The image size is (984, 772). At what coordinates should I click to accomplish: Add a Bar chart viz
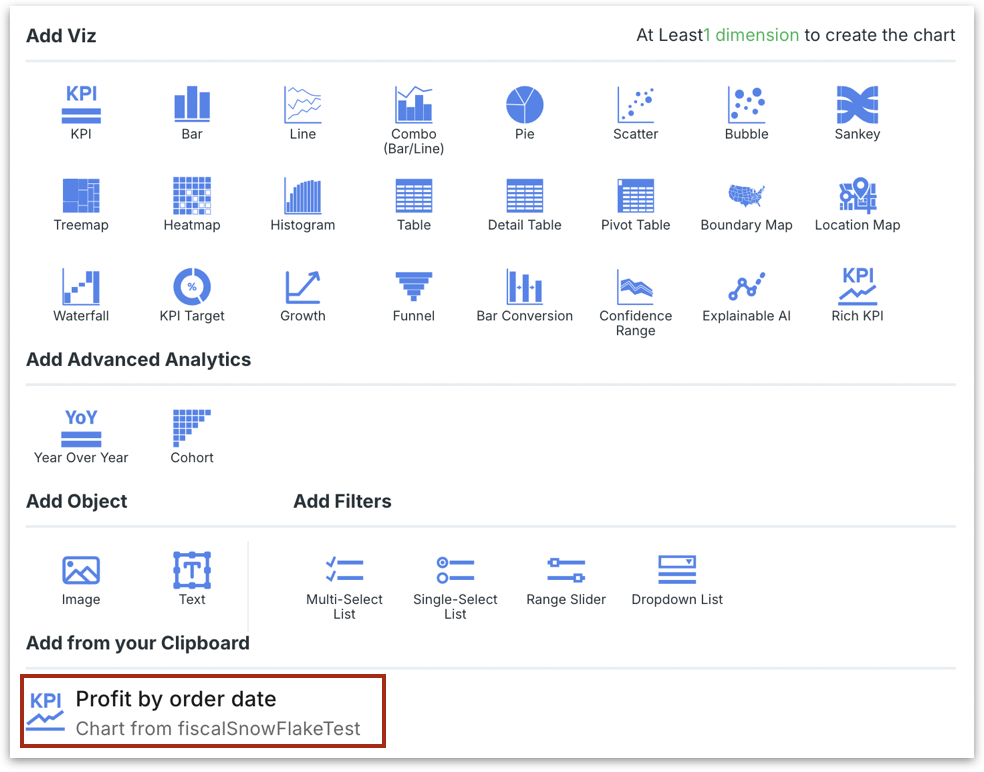click(x=192, y=105)
